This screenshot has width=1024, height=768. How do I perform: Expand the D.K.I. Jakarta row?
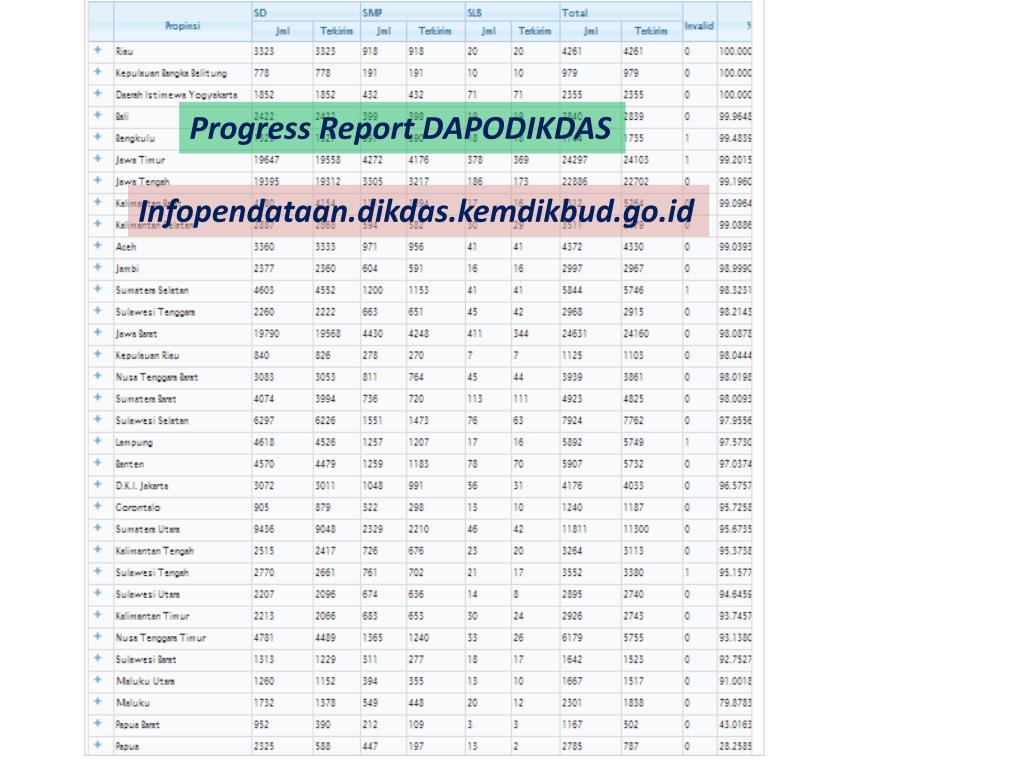click(x=98, y=485)
